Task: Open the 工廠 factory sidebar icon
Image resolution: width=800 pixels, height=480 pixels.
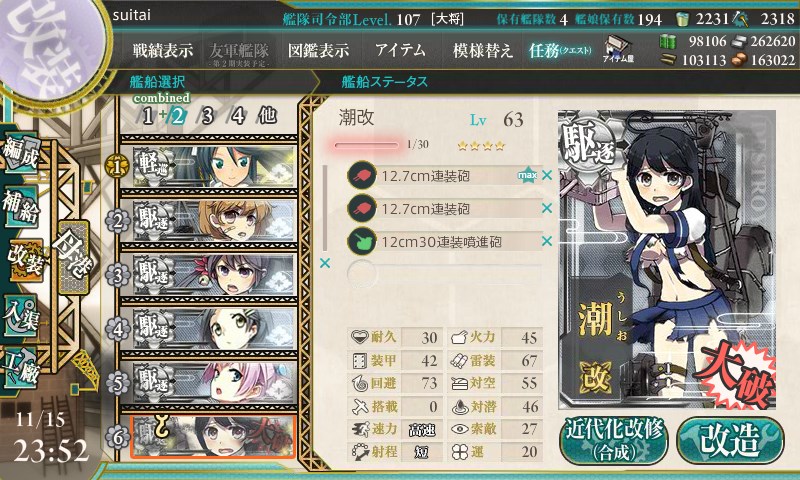Action: pos(21,367)
